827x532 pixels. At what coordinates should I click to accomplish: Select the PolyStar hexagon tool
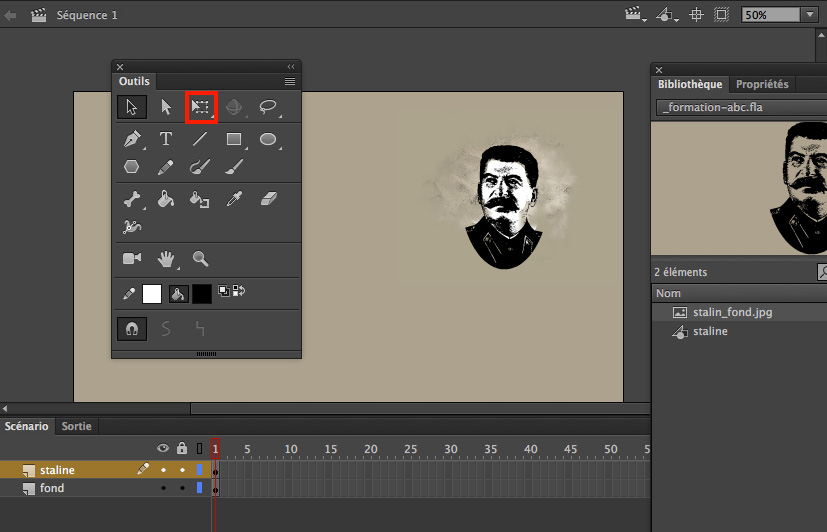131,167
